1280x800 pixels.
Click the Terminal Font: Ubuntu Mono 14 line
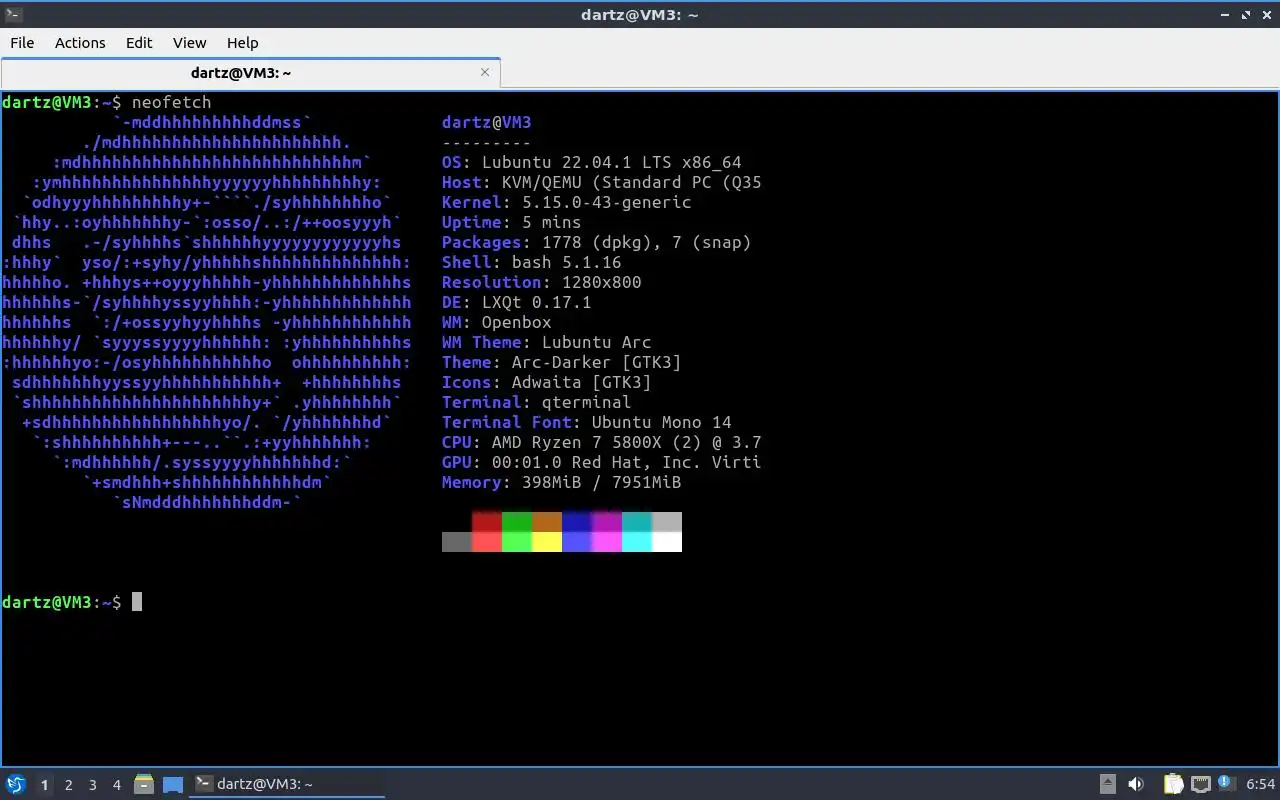click(x=587, y=422)
